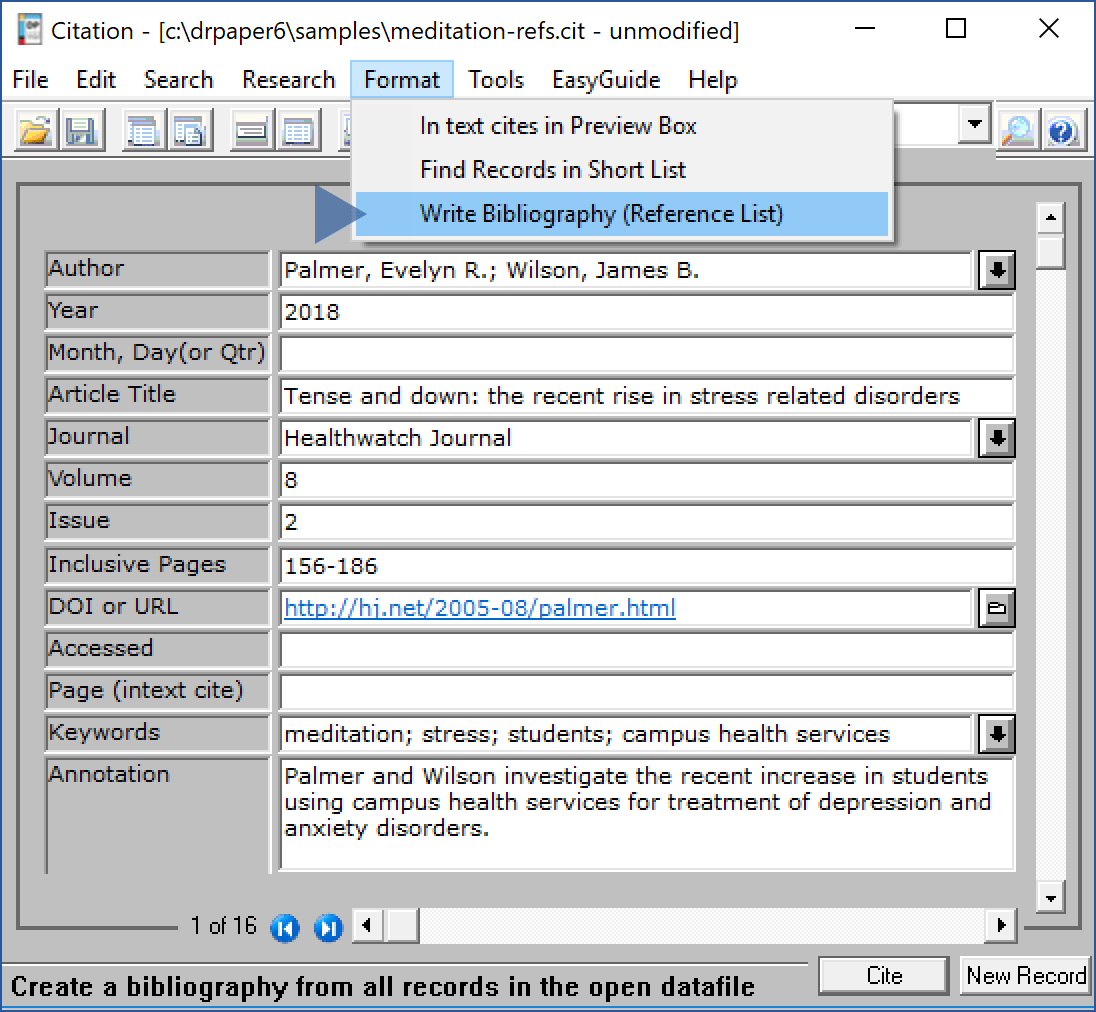Screen dimensions: 1096x1012
Task: Click the open file folder icon
Action: 36,131
